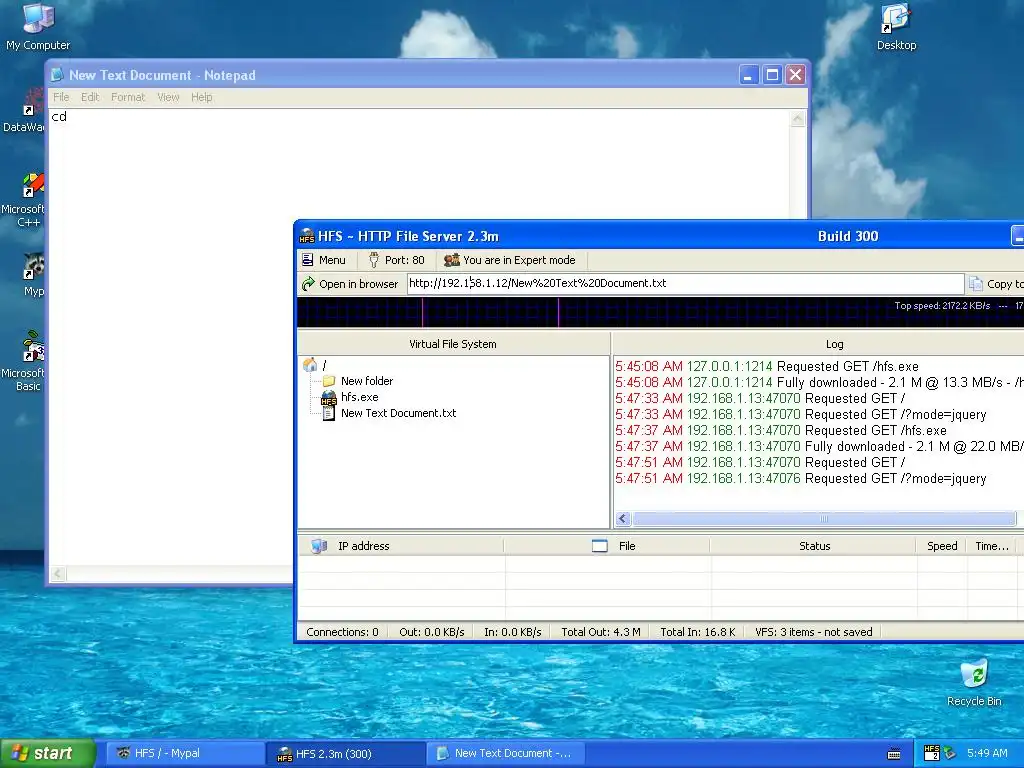The image size is (1024, 768).
Task: Click log entry Requested GET /hfs.exe at 5:47:37
Action: (x=780, y=430)
